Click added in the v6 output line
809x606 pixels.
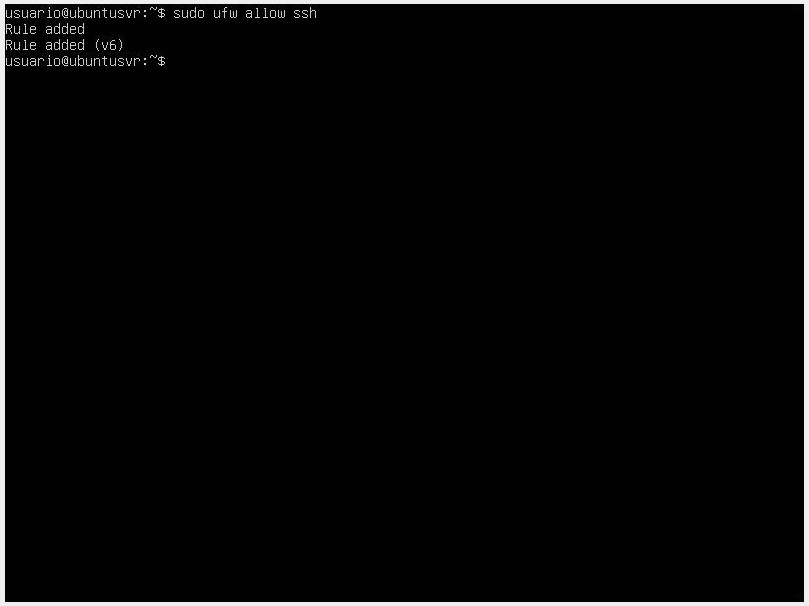tap(64, 45)
